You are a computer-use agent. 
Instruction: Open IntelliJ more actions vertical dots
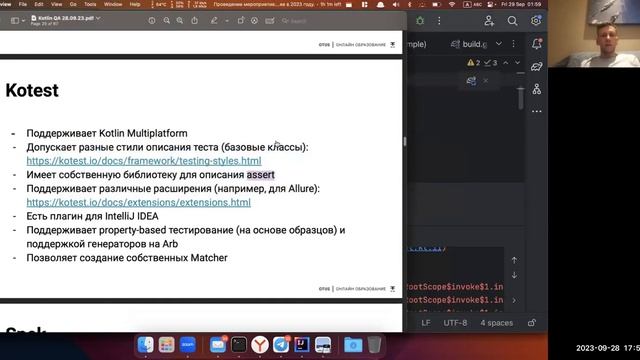(439, 20)
